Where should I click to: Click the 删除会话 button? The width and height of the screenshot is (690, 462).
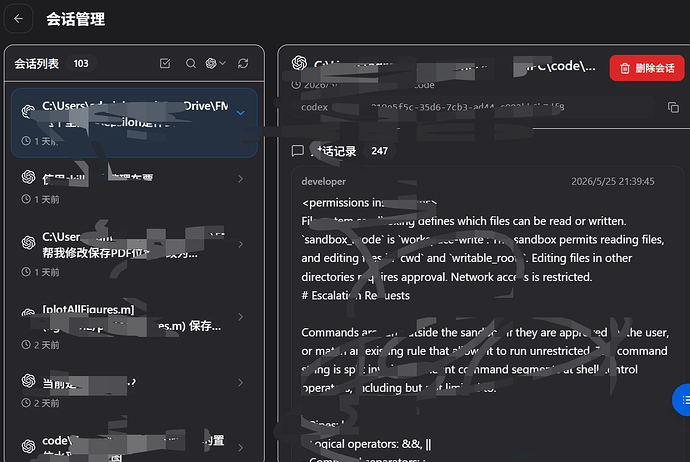coord(647,68)
